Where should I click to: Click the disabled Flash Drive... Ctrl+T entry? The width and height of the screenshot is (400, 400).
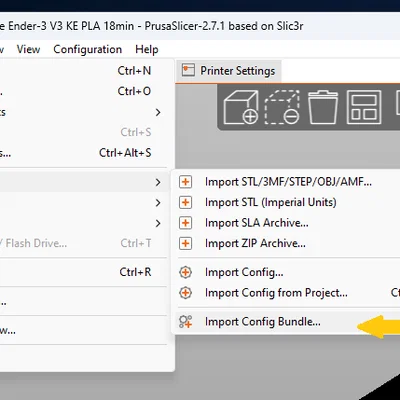coord(83,243)
